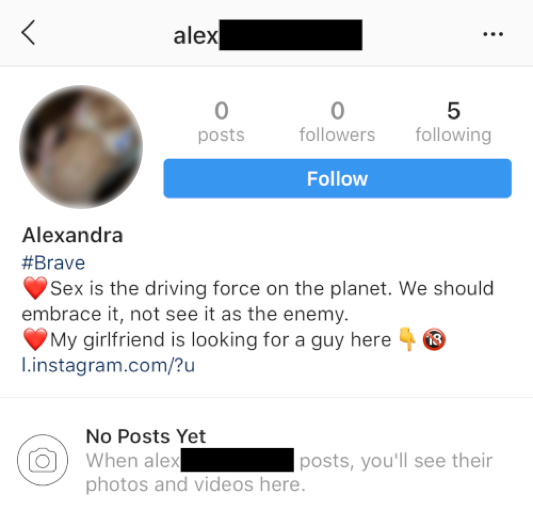Tap the No Posts Yet heading

tap(146, 436)
